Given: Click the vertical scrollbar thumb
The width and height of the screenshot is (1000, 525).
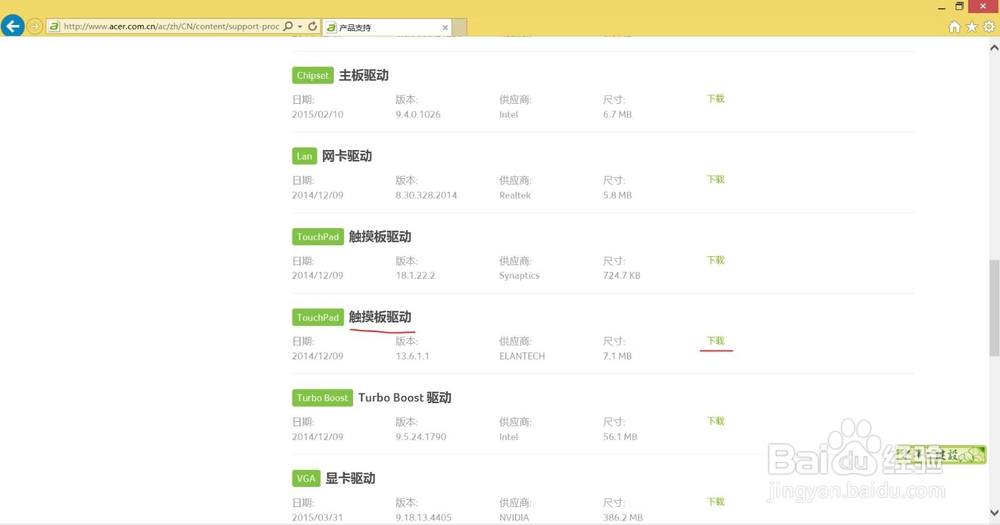Looking at the screenshot, I should click(994, 307).
